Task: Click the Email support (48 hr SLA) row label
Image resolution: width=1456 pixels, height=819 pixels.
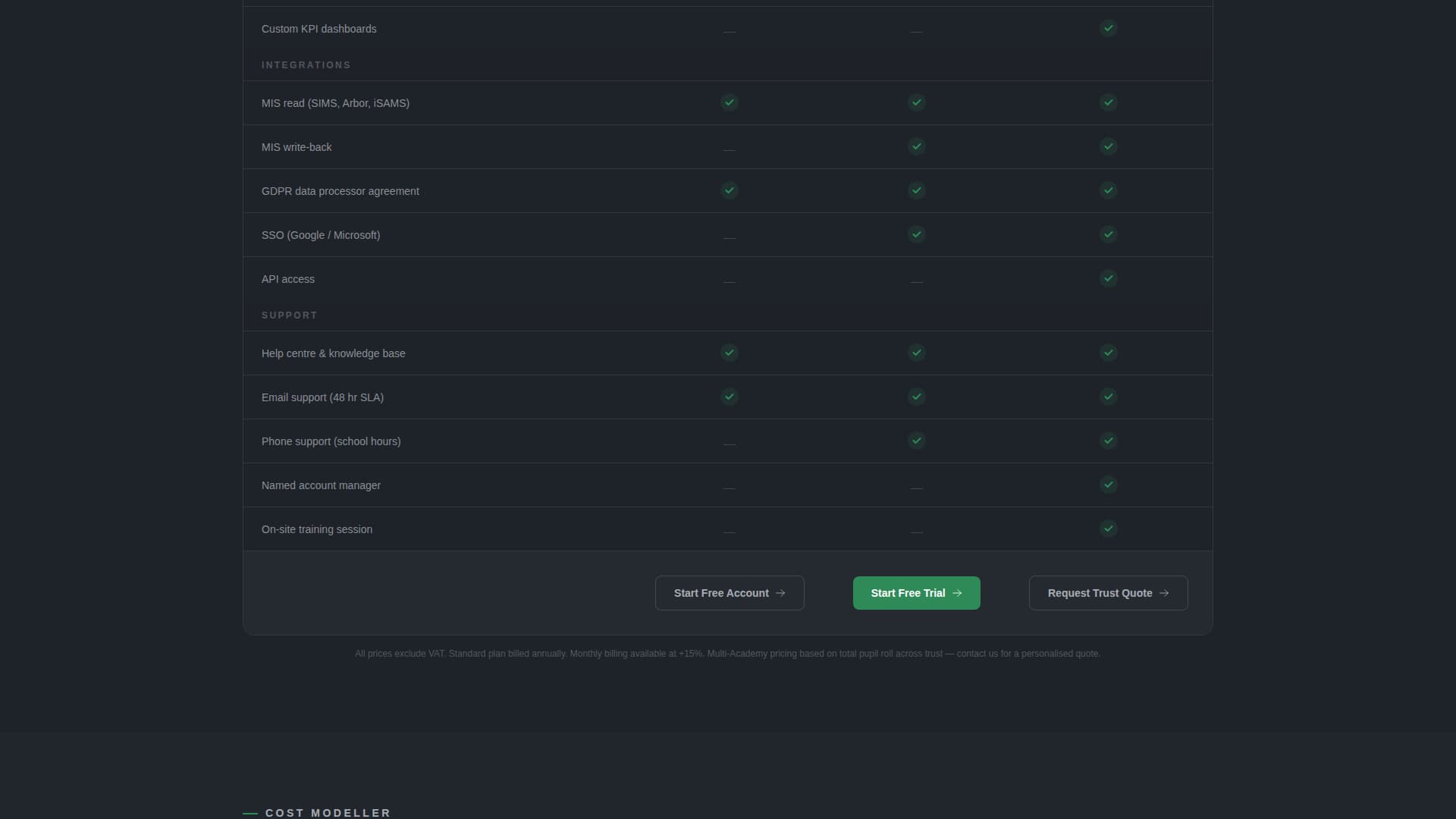Action: click(322, 397)
